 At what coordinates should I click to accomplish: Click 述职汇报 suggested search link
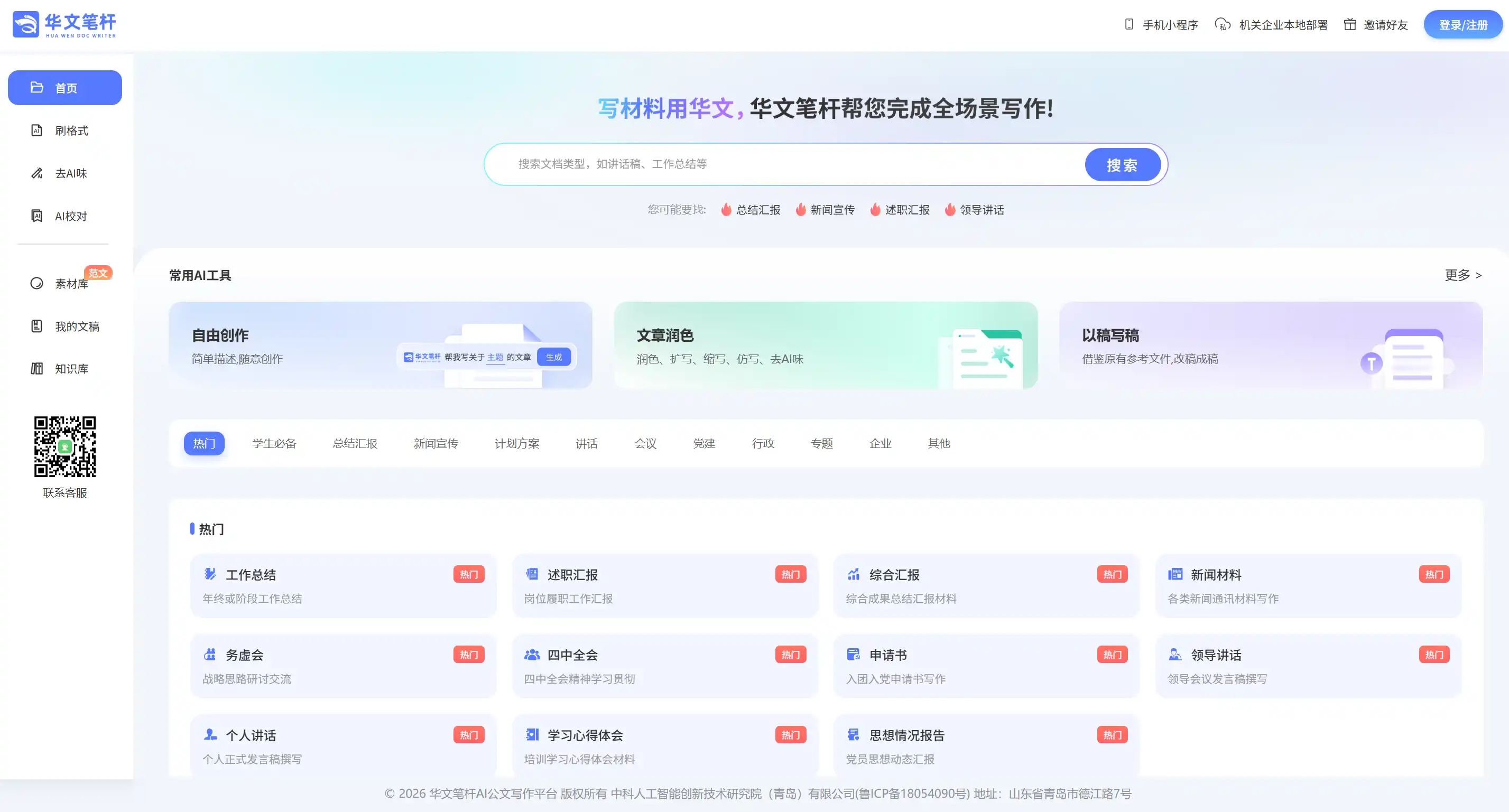(x=900, y=209)
